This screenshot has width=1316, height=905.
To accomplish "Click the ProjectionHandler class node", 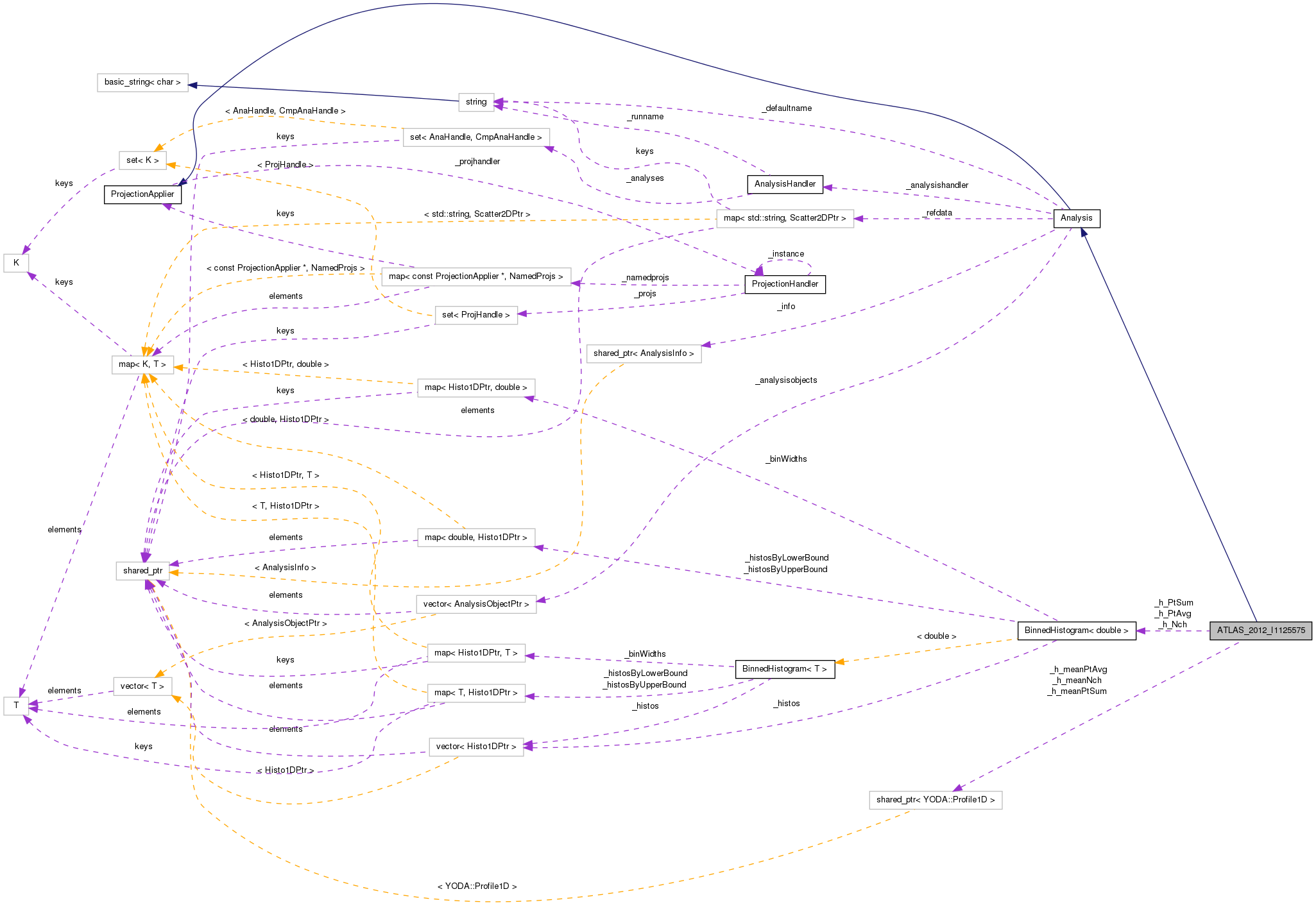I will pos(785,284).
